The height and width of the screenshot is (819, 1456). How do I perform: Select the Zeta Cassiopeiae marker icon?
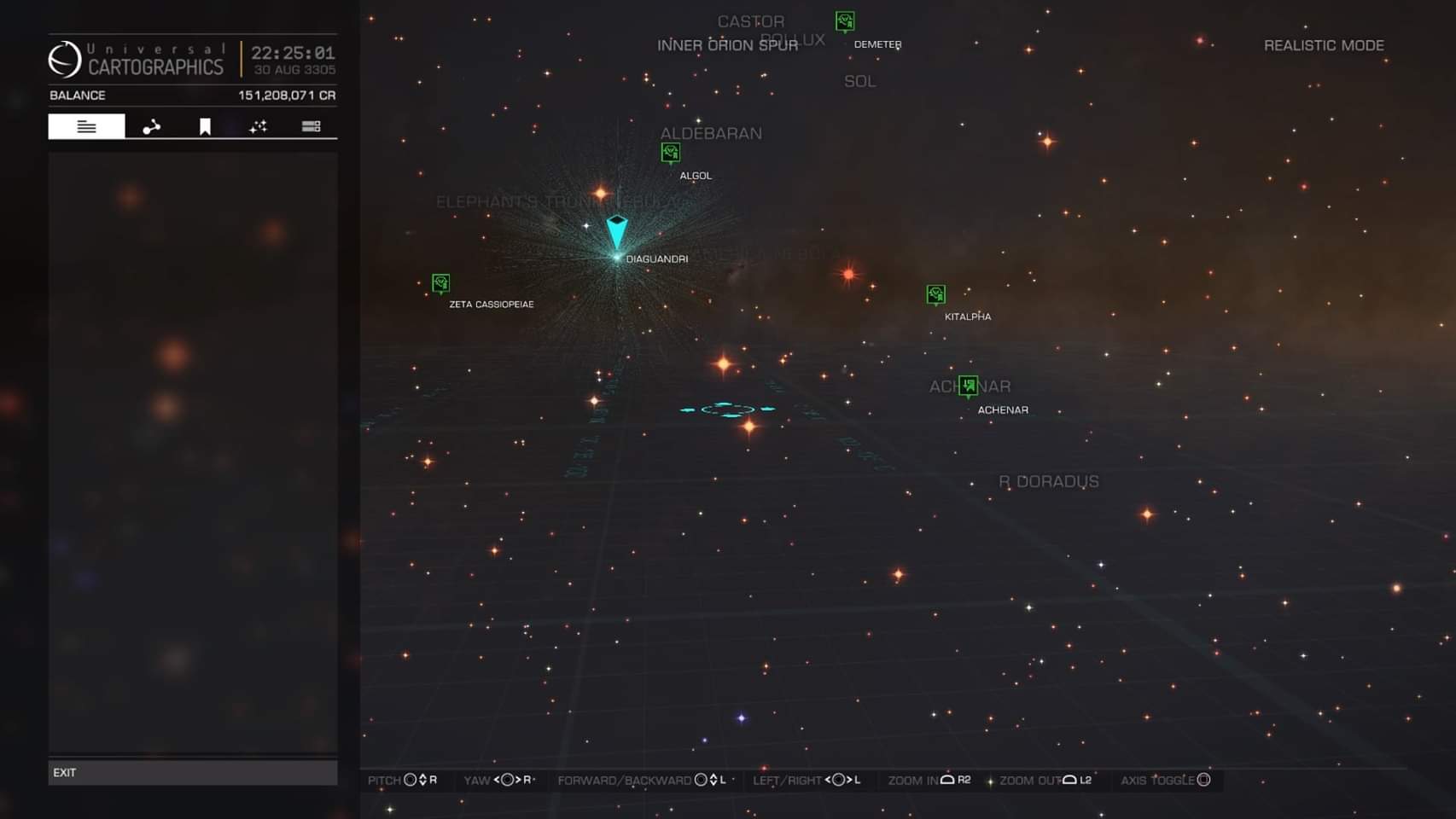click(440, 283)
